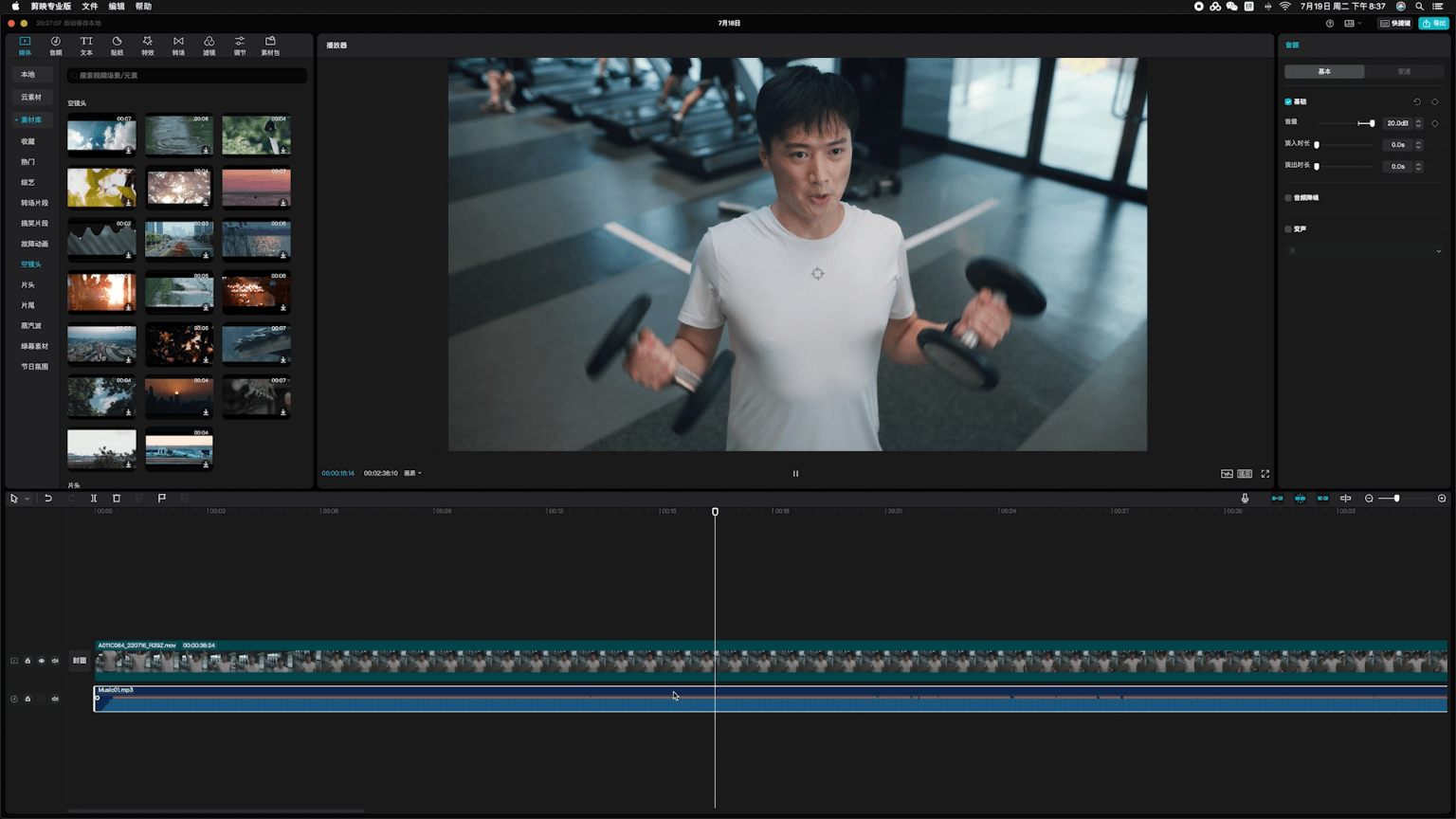Open the 贴纸 stickers panel
Screen dimensions: 1456x819
coord(117,45)
